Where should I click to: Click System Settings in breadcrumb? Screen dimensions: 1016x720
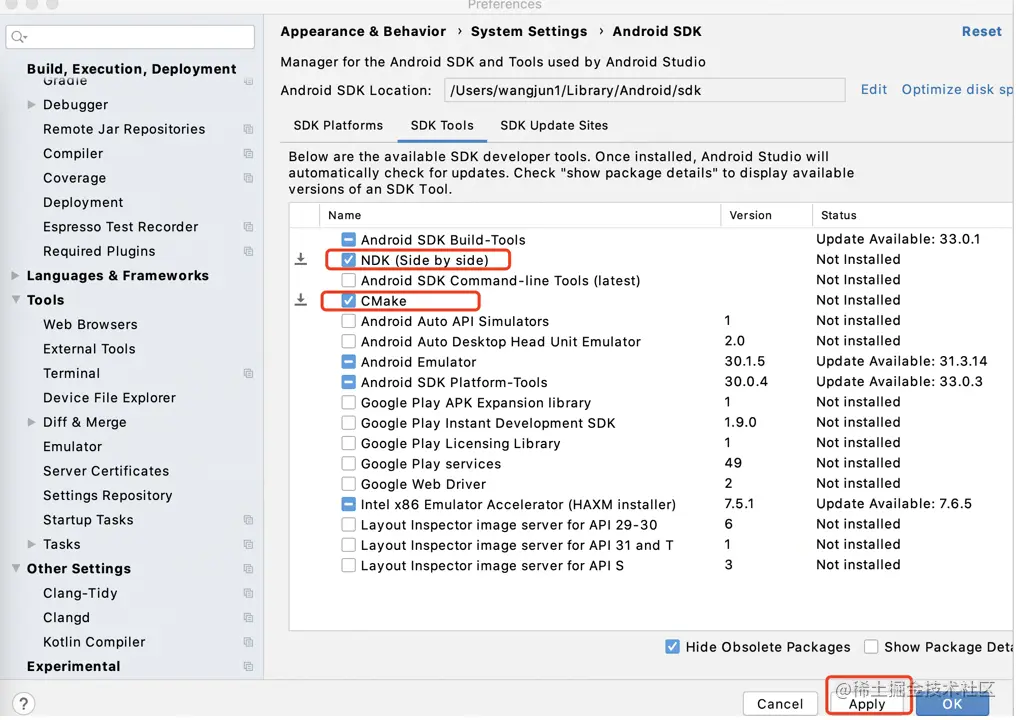pos(529,31)
